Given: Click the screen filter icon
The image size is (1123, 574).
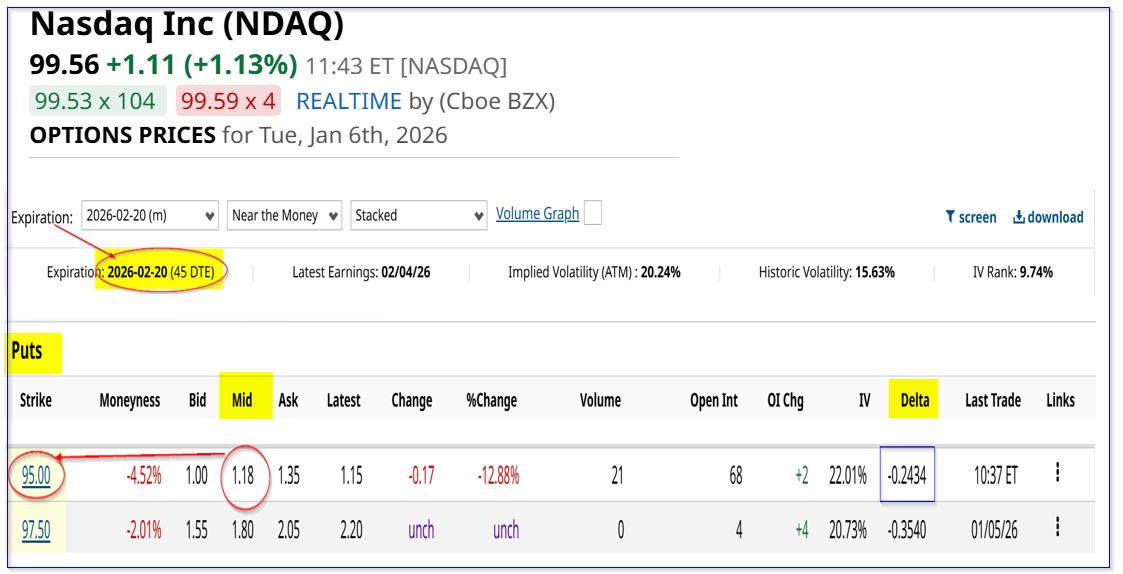Looking at the screenshot, I should click(970, 217).
